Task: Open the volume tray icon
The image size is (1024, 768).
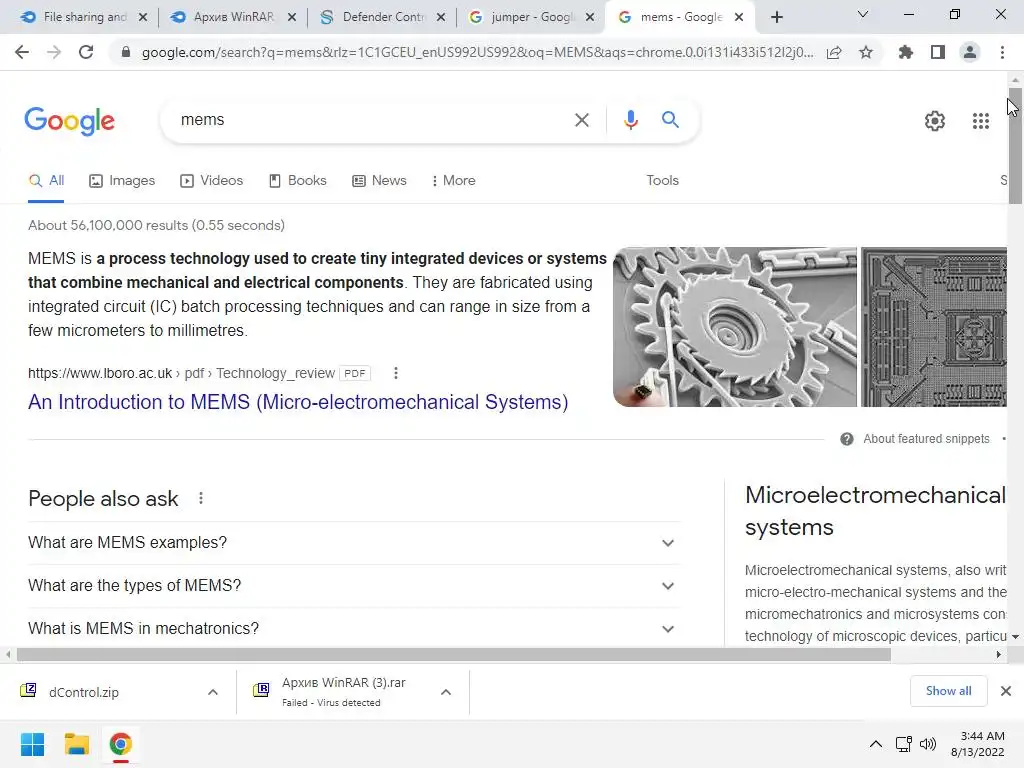Action: click(927, 744)
